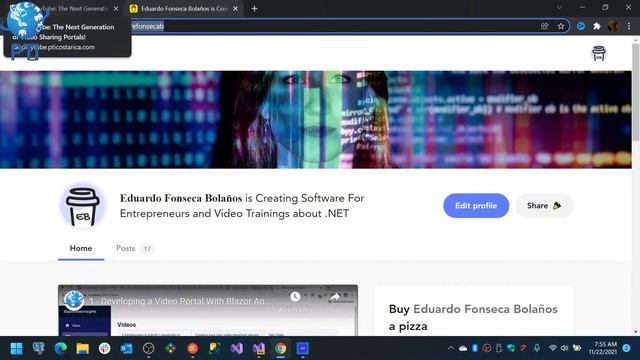Open pgAdmin elephant icon in taskbar

[x=39, y=349]
